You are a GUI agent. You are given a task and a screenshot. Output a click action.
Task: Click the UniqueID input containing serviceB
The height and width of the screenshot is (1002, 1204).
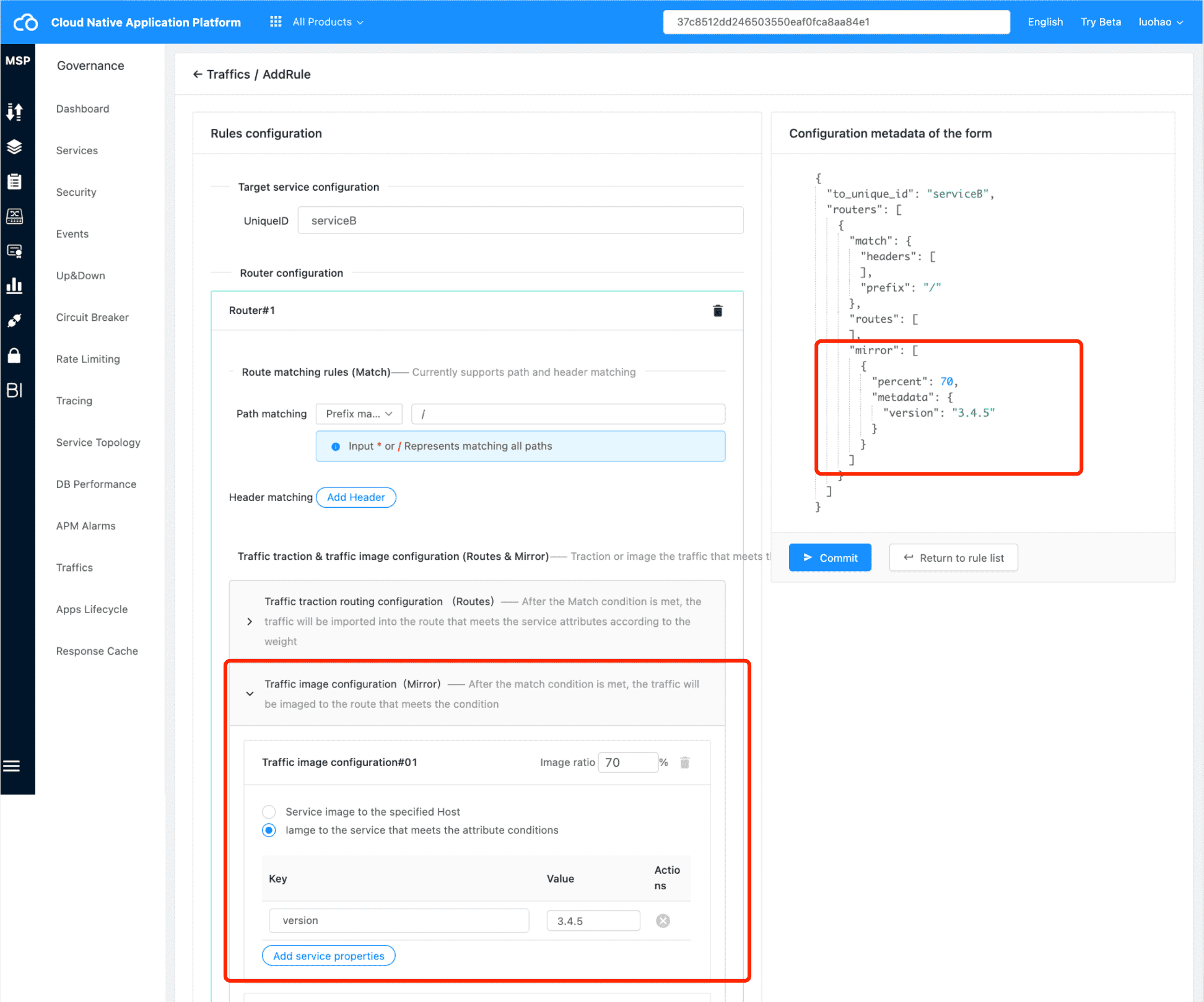[x=520, y=220]
